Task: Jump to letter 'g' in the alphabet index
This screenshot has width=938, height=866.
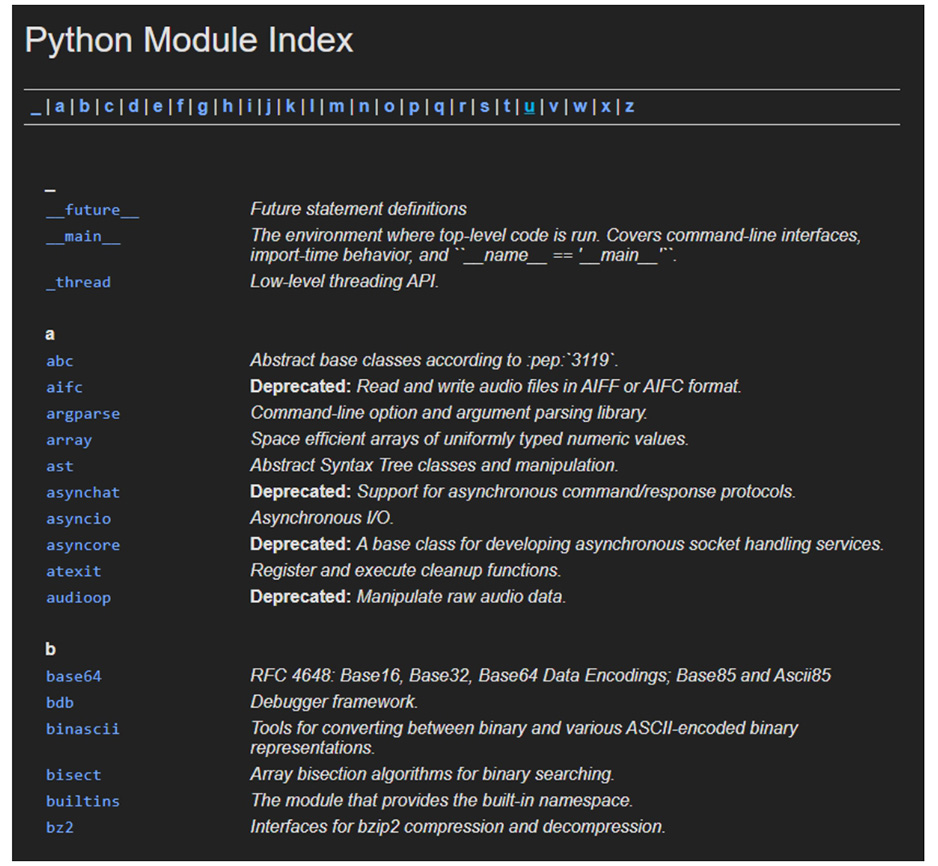Action: [x=203, y=106]
